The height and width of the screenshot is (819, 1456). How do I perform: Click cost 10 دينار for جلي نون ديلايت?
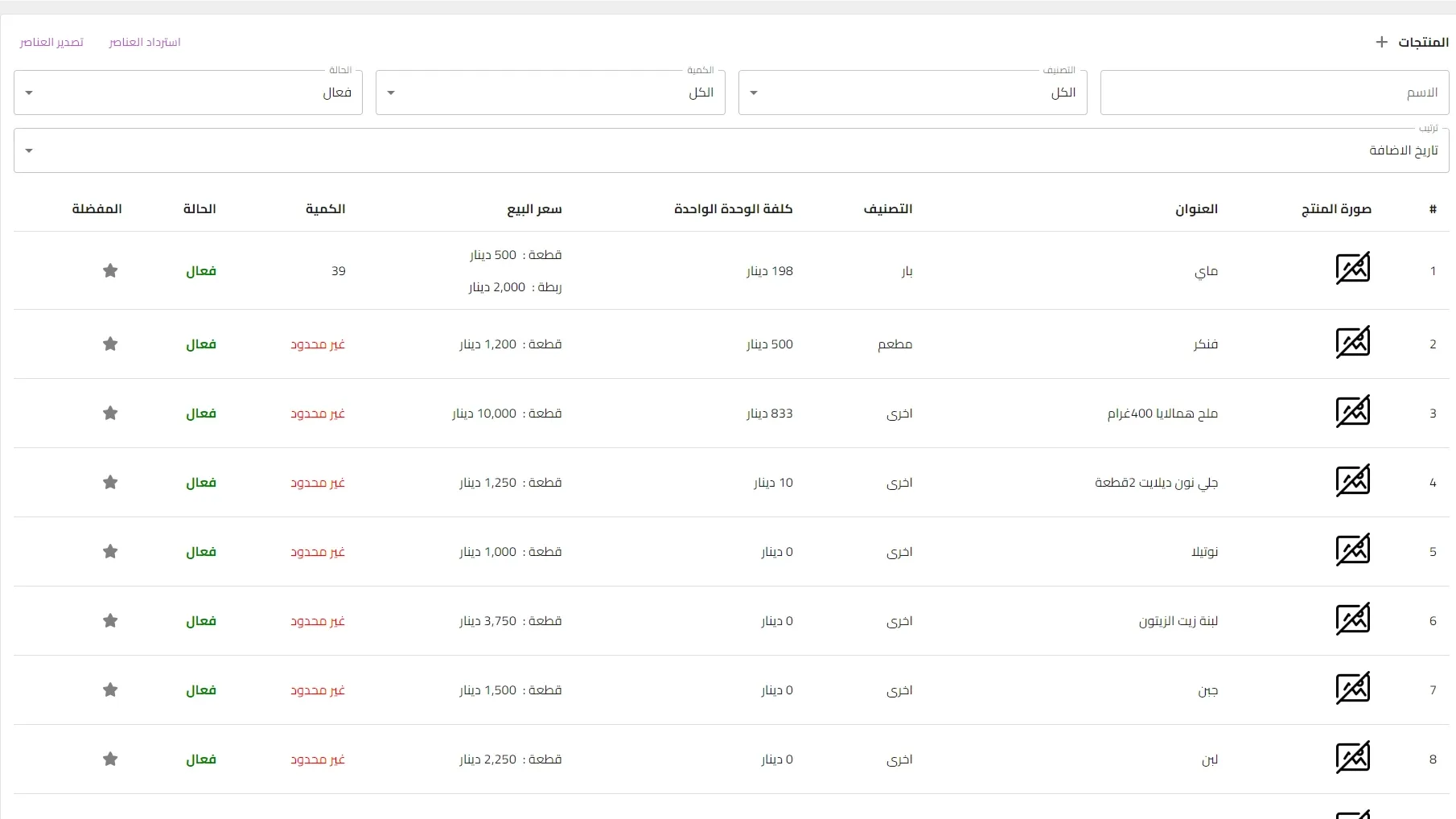click(x=773, y=483)
